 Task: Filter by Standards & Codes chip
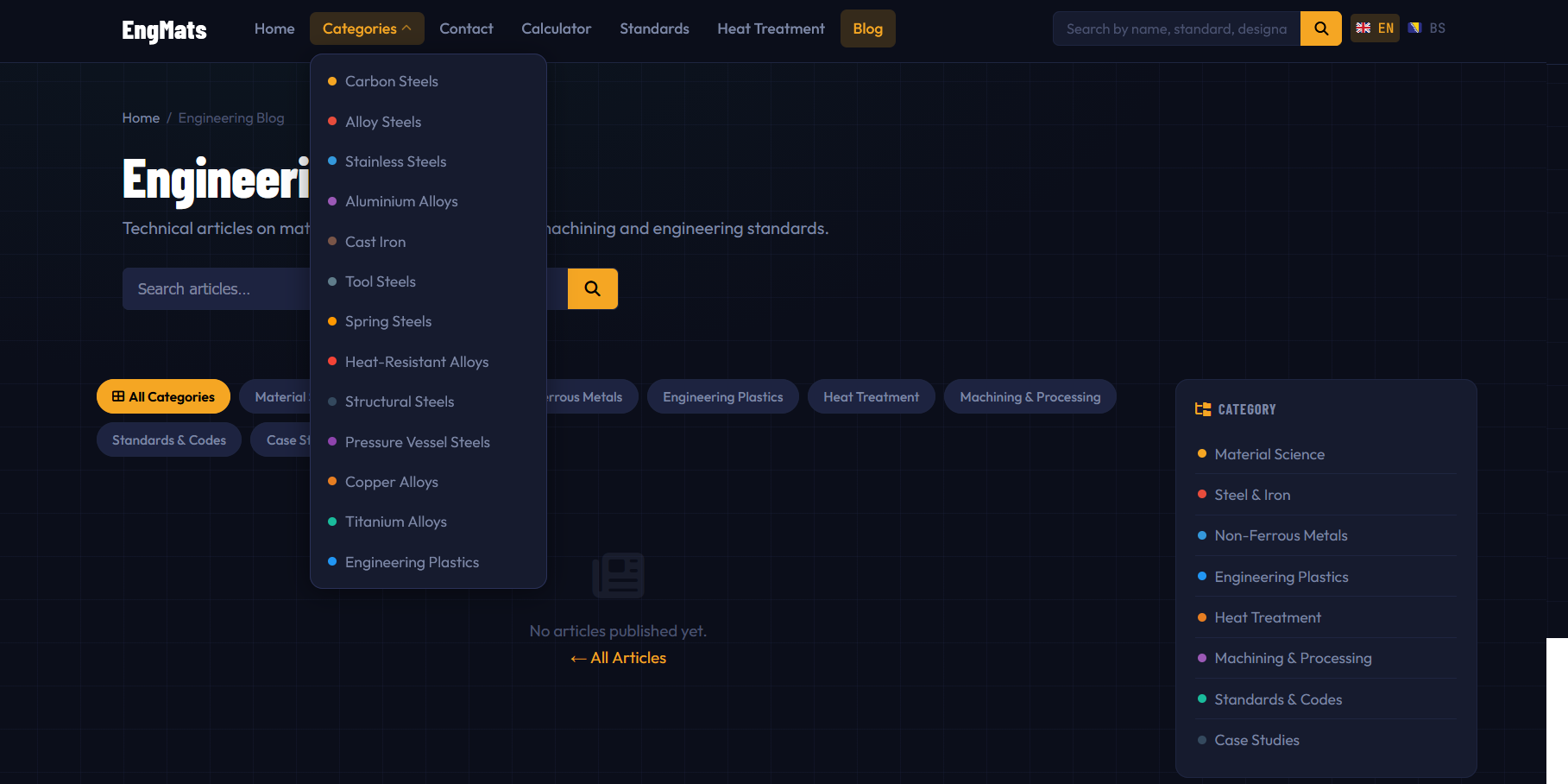click(x=168, y=439)
